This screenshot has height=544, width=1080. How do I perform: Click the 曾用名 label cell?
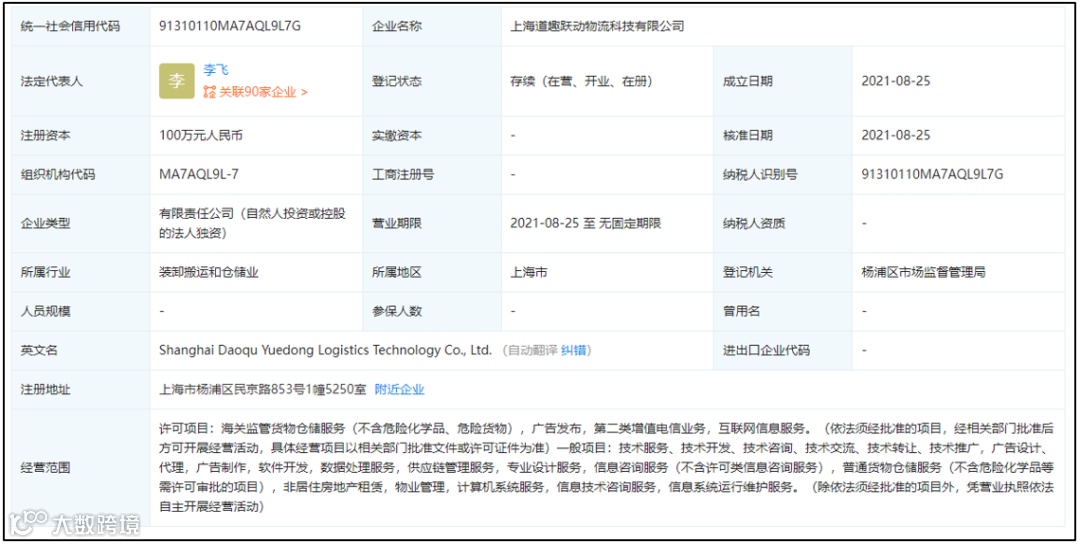tap(783, 311)
